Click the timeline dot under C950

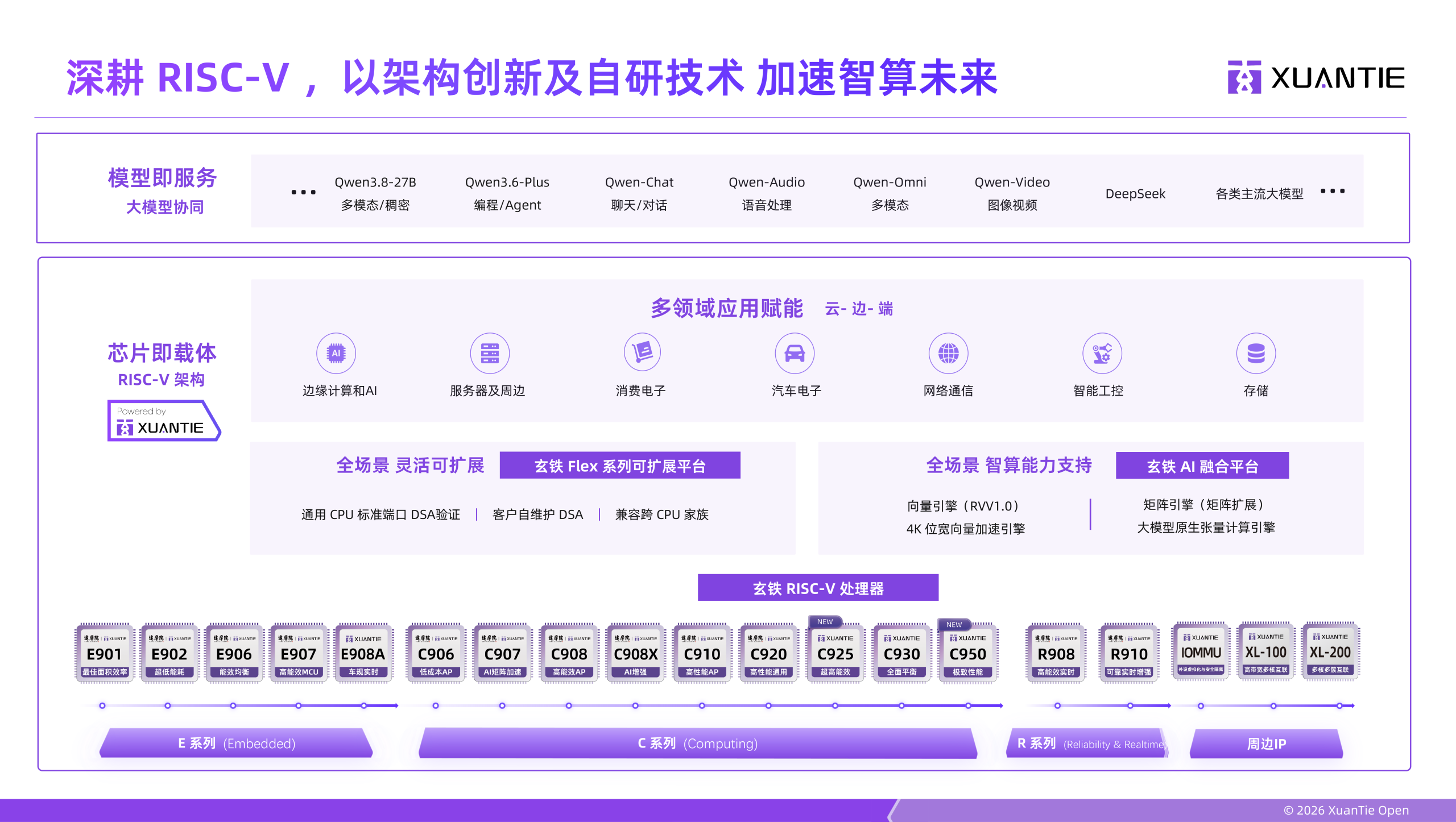pyautogui.click(x=968, y=705)
